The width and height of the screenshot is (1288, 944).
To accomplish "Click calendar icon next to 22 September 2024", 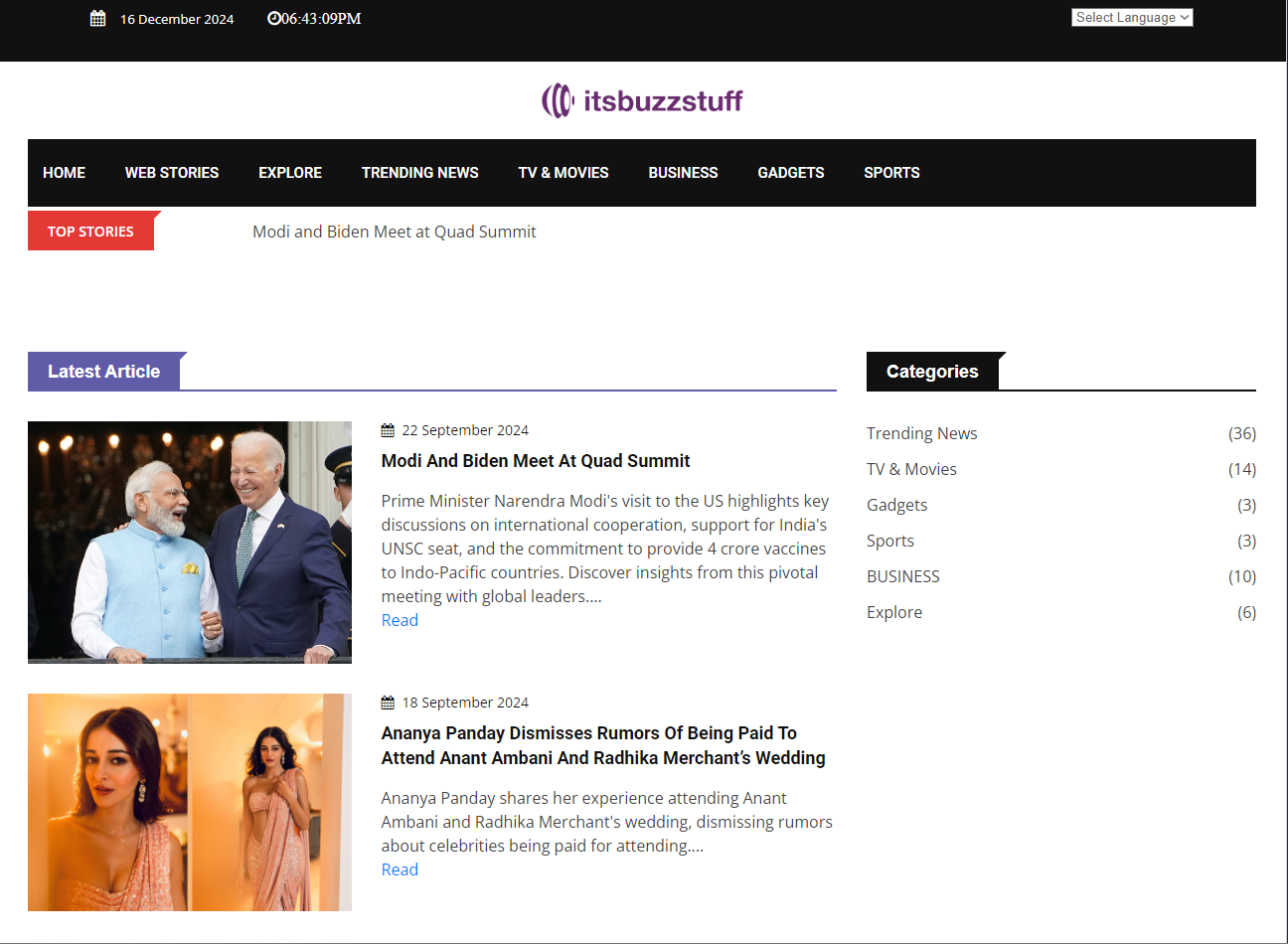I will click(388, 430).
